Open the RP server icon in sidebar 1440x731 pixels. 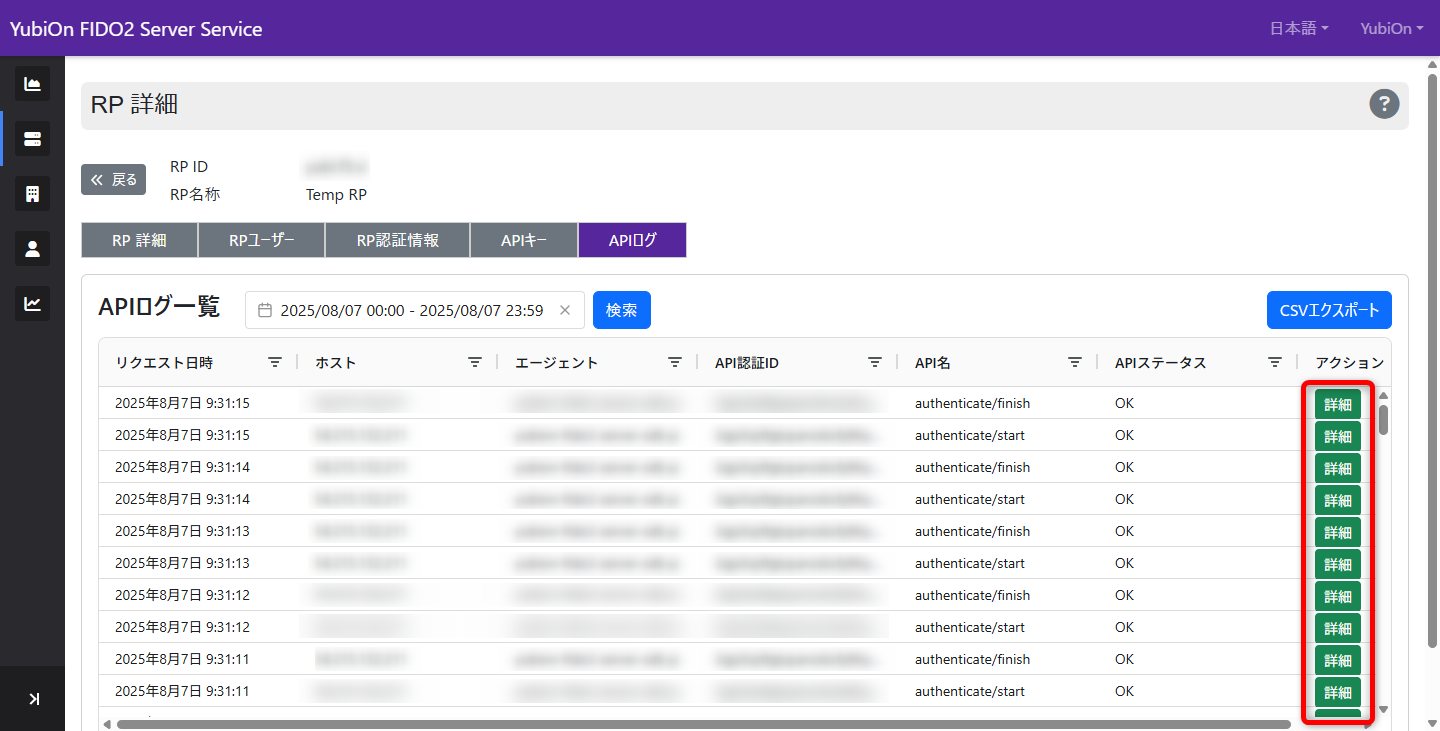coord(32,138)
